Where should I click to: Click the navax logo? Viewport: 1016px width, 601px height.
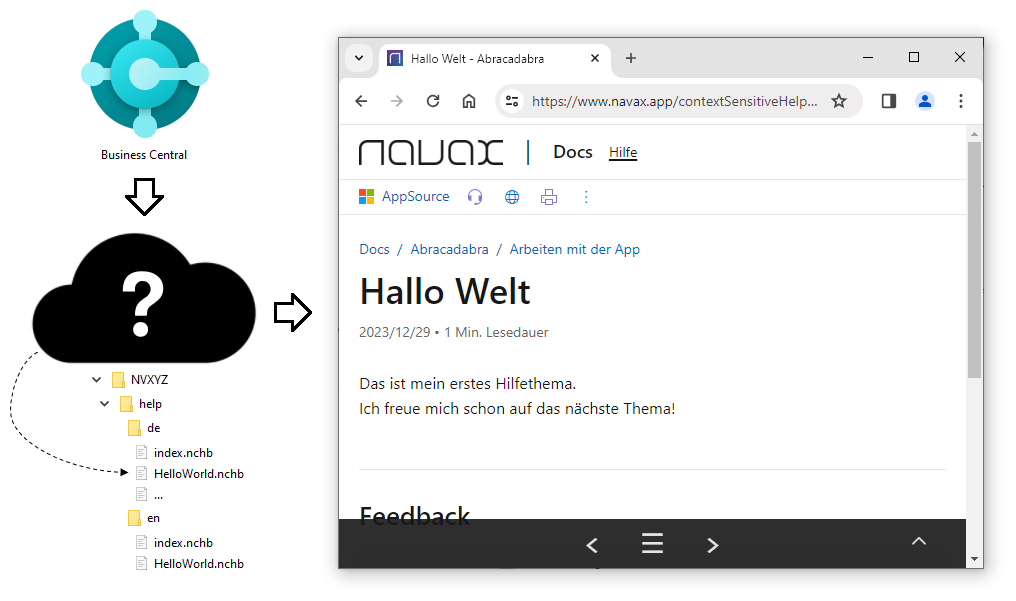[431, 152]
